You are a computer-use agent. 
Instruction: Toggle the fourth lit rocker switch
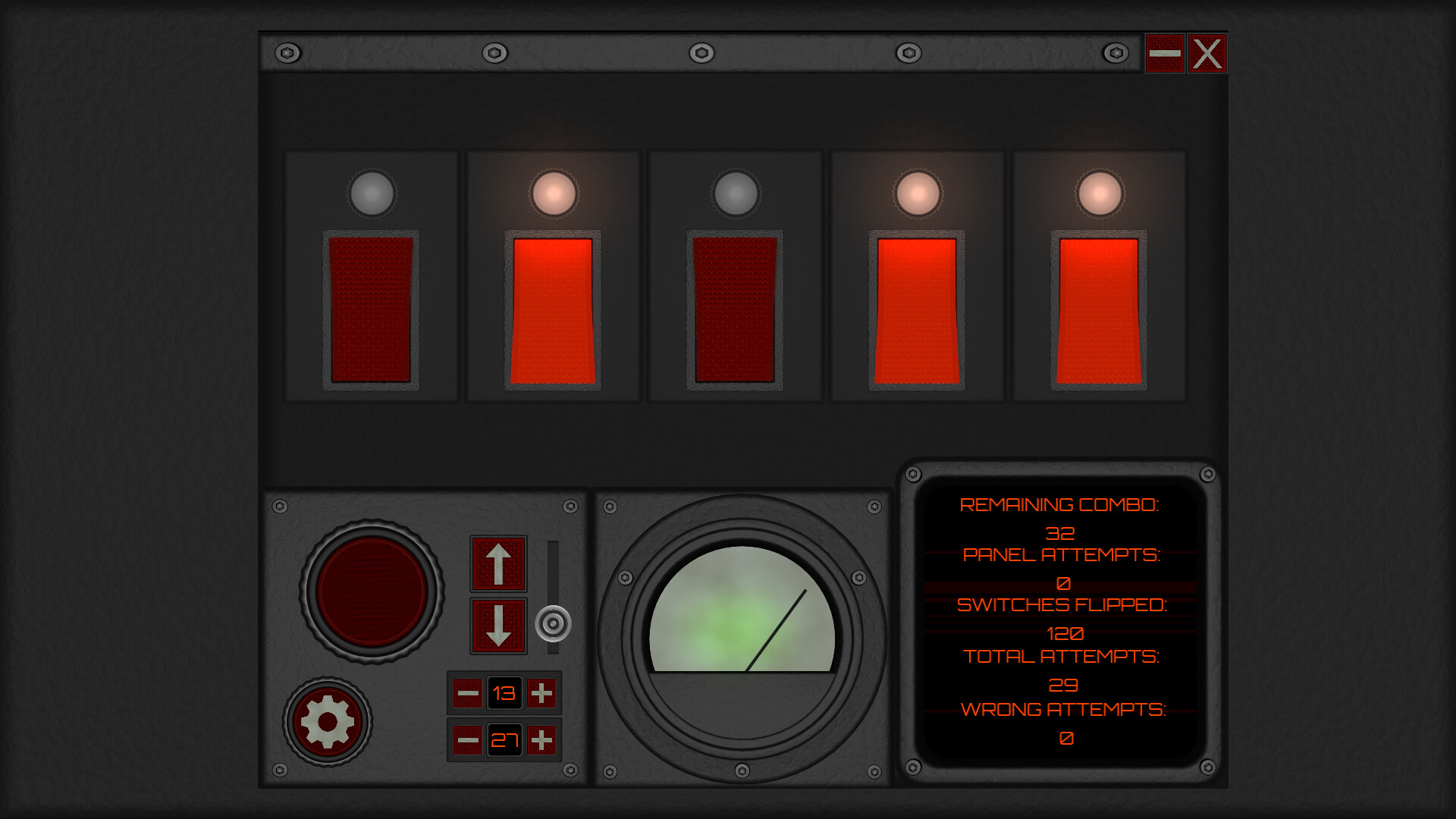(x=917, y=310)
